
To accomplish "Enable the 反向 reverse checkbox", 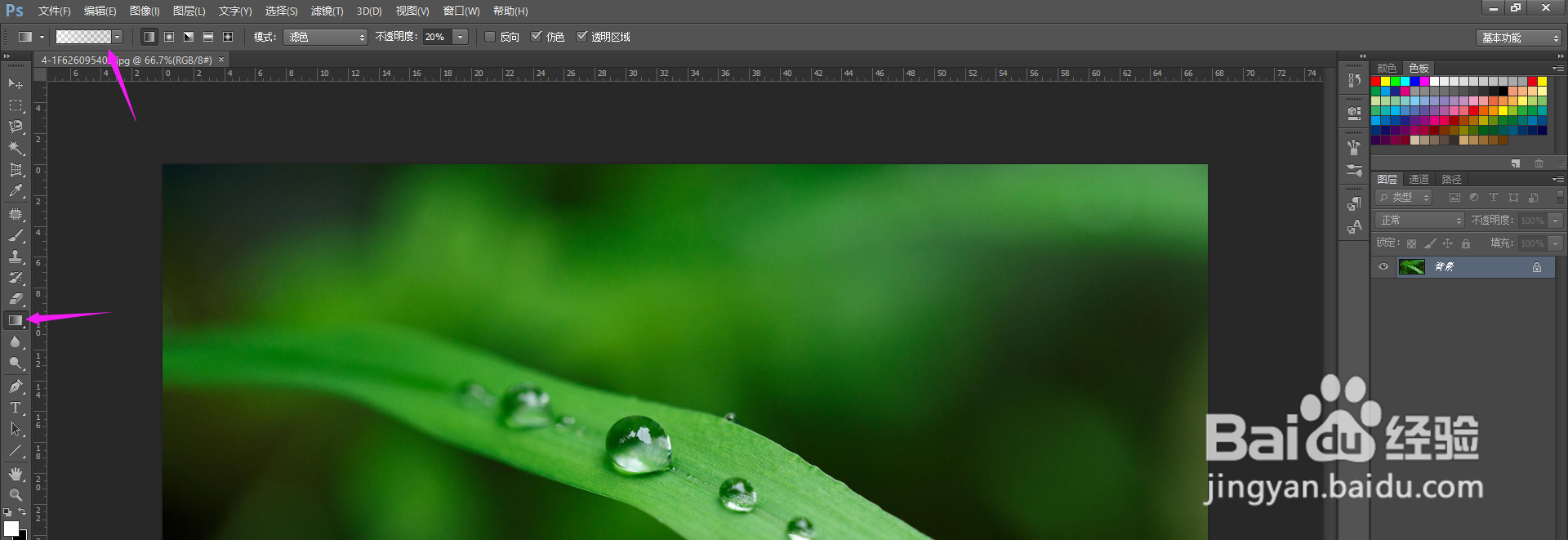I will coord(490,37).
